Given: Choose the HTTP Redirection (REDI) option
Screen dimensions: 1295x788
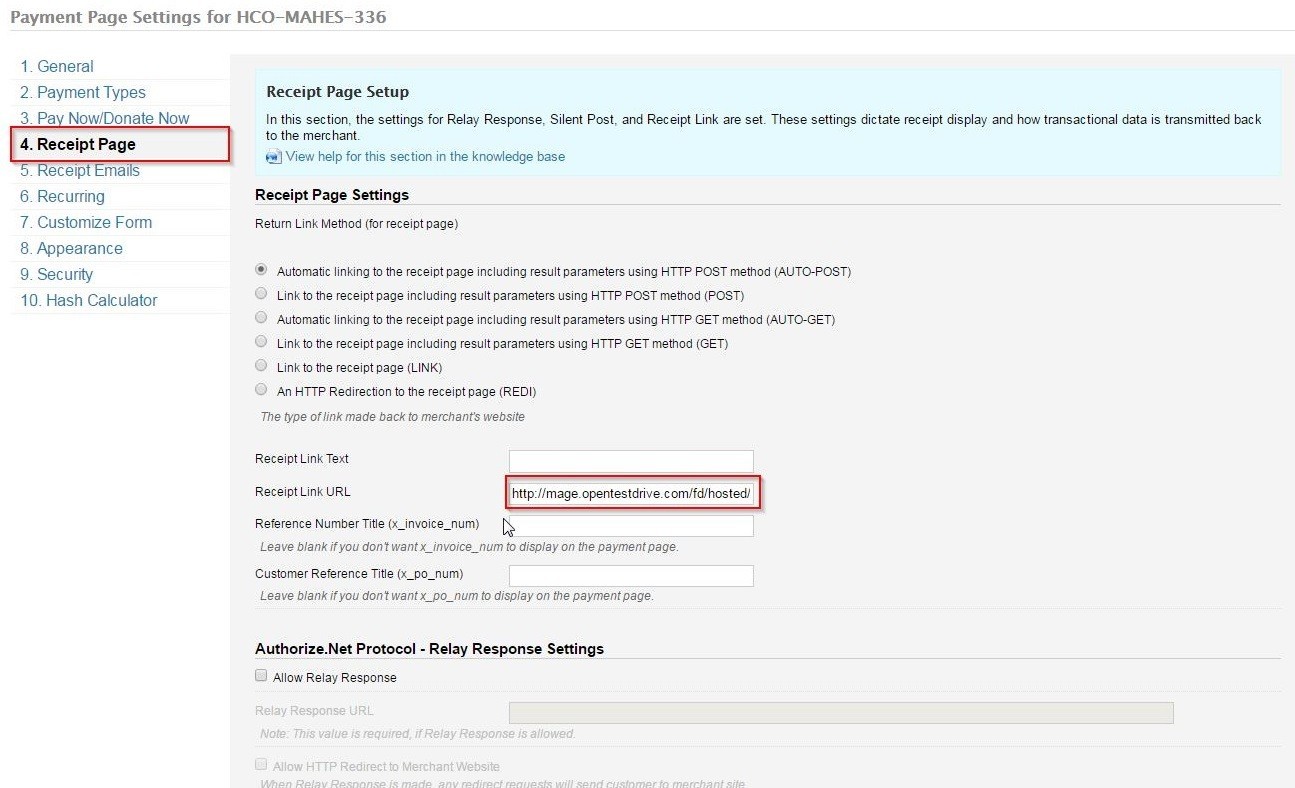Looking at the screenshot, I should 261,389.
